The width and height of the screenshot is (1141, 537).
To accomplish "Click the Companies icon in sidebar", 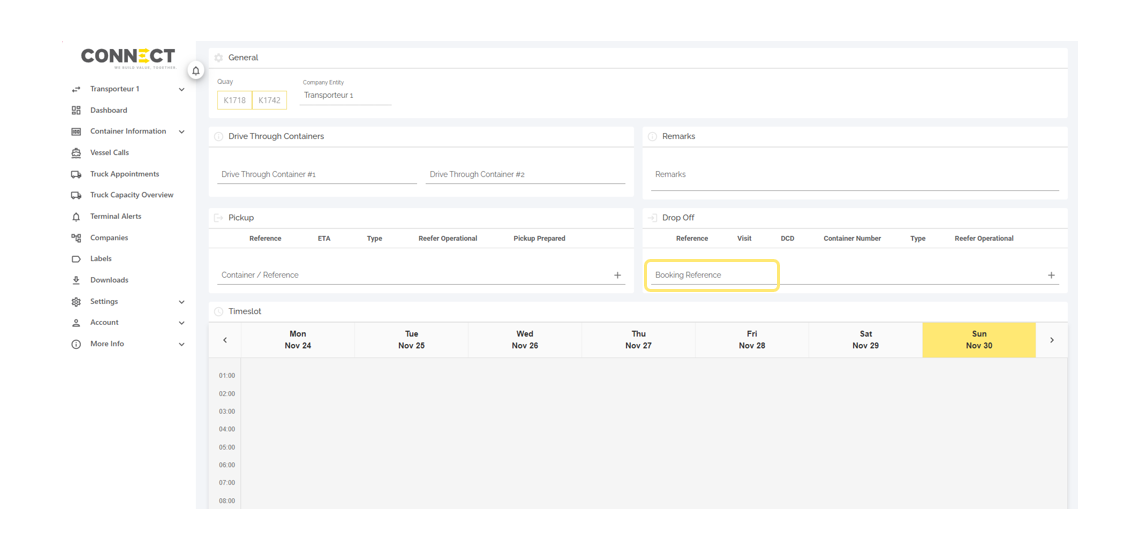I will click(x=76, y=238).
